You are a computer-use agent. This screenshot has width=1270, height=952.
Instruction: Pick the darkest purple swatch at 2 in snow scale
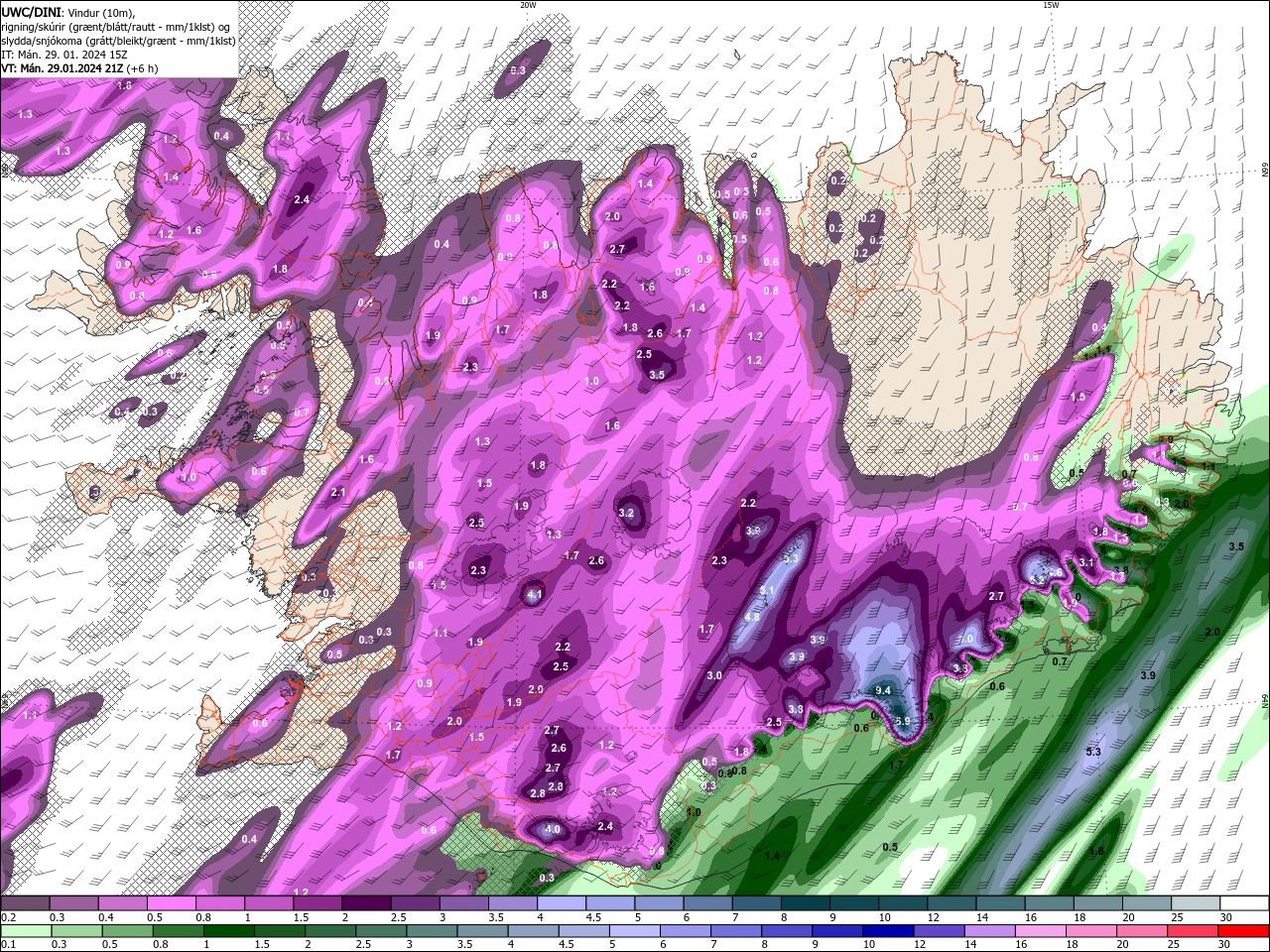click(365, 903)
